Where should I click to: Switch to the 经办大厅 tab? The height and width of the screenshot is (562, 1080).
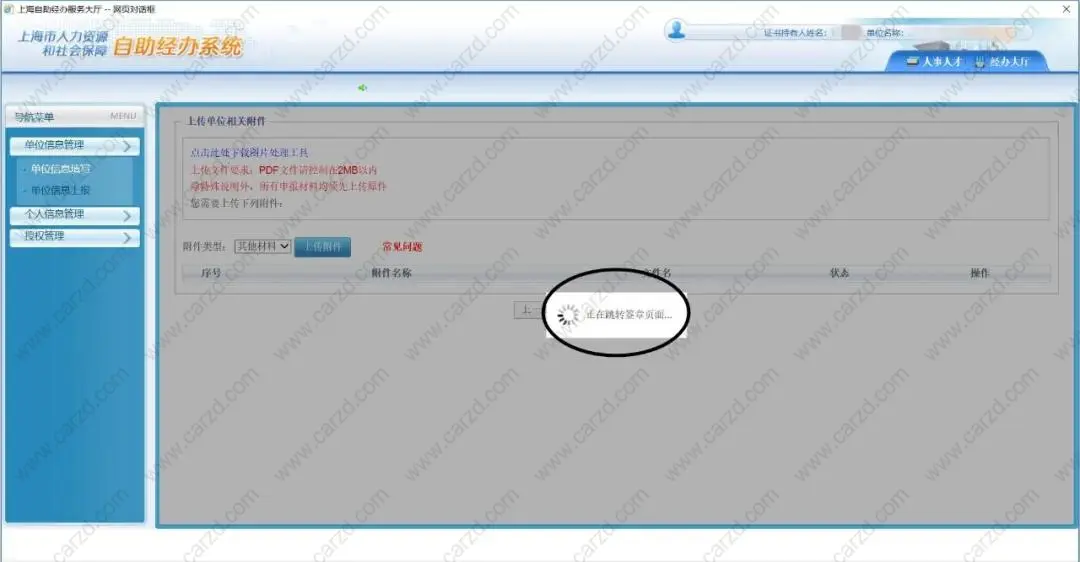click(x=1008, y=62)
